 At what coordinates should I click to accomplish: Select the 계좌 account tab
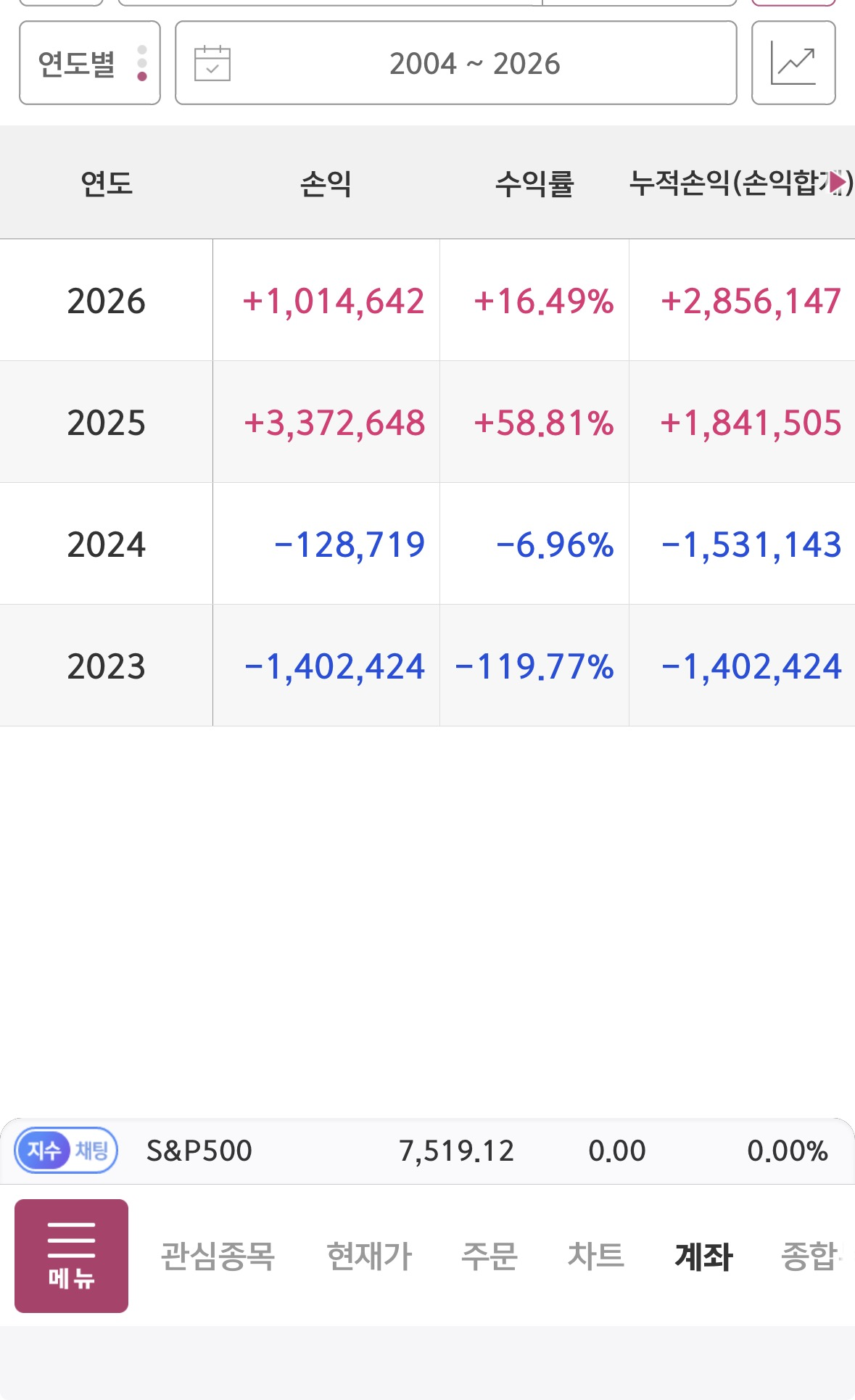tap(703, 1256)
